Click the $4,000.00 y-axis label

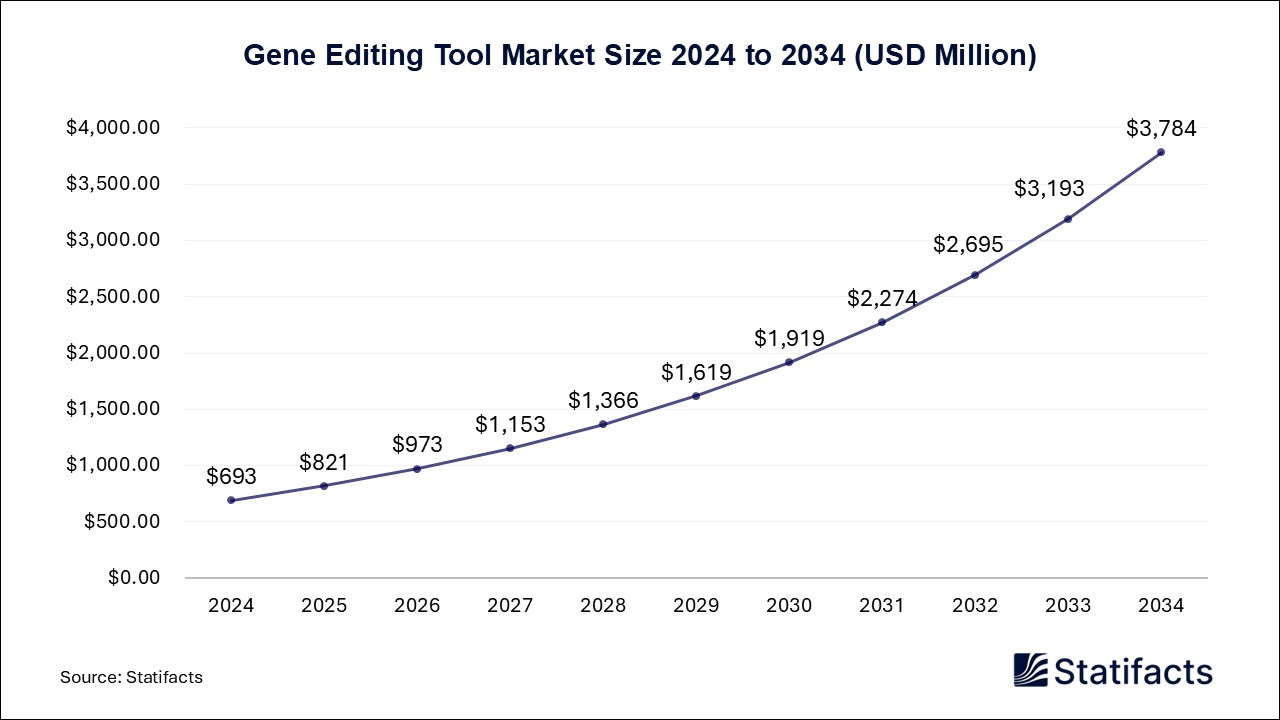[x=114, y=128]
